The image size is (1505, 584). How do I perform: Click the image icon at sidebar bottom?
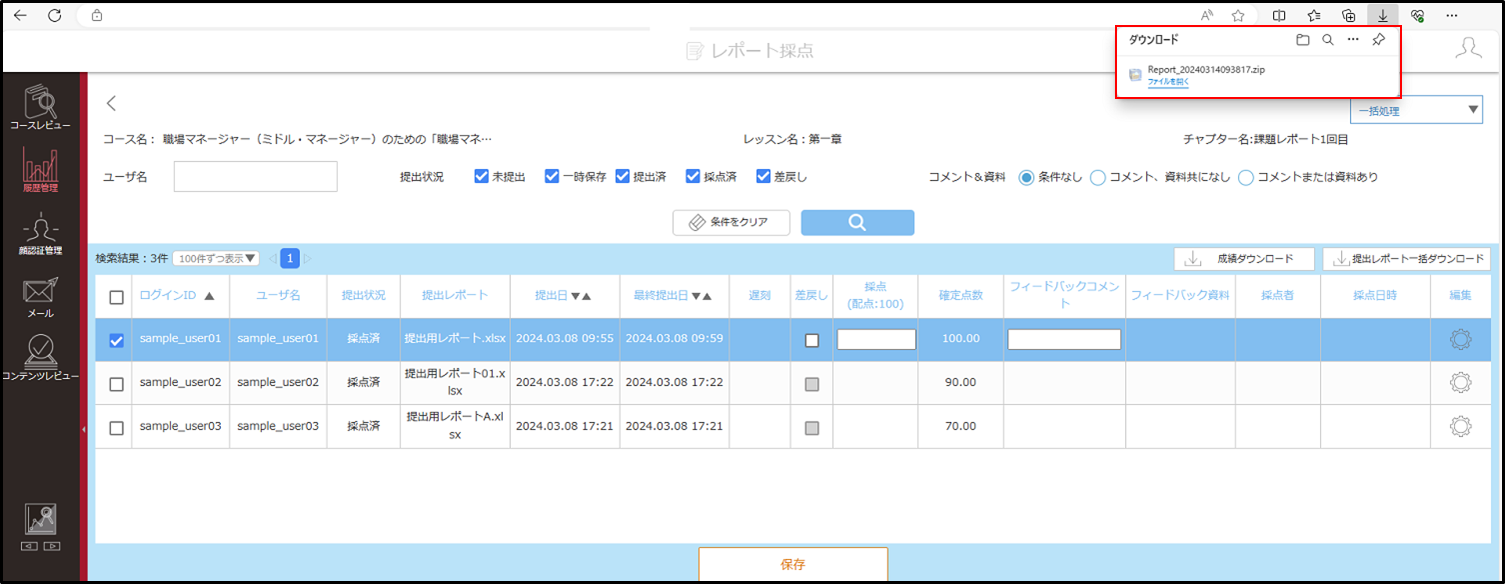(41, 519)
